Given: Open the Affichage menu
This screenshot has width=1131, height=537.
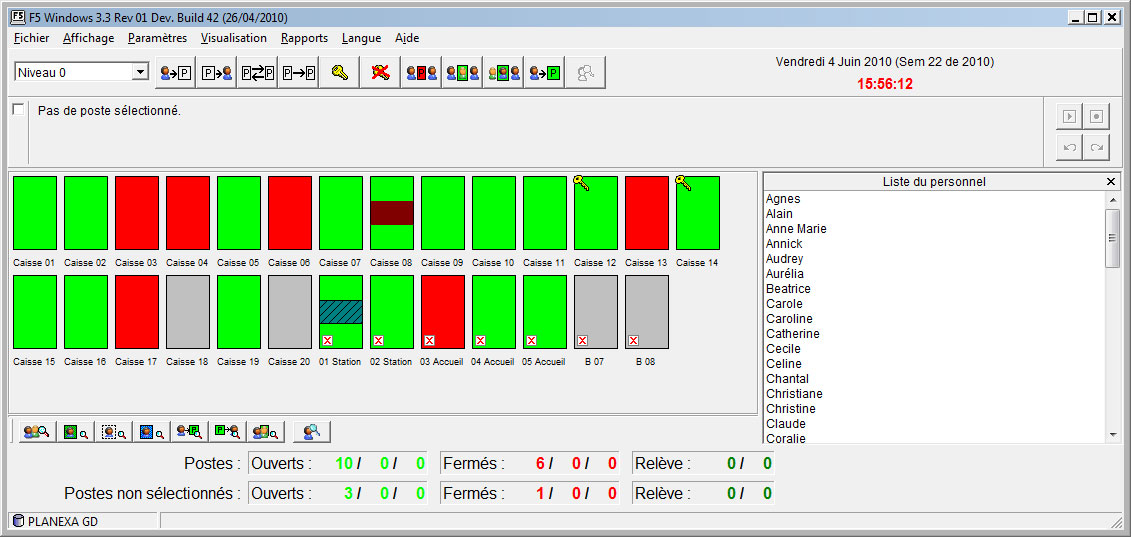Looking at the screenshot, I should tap(88, 38).
